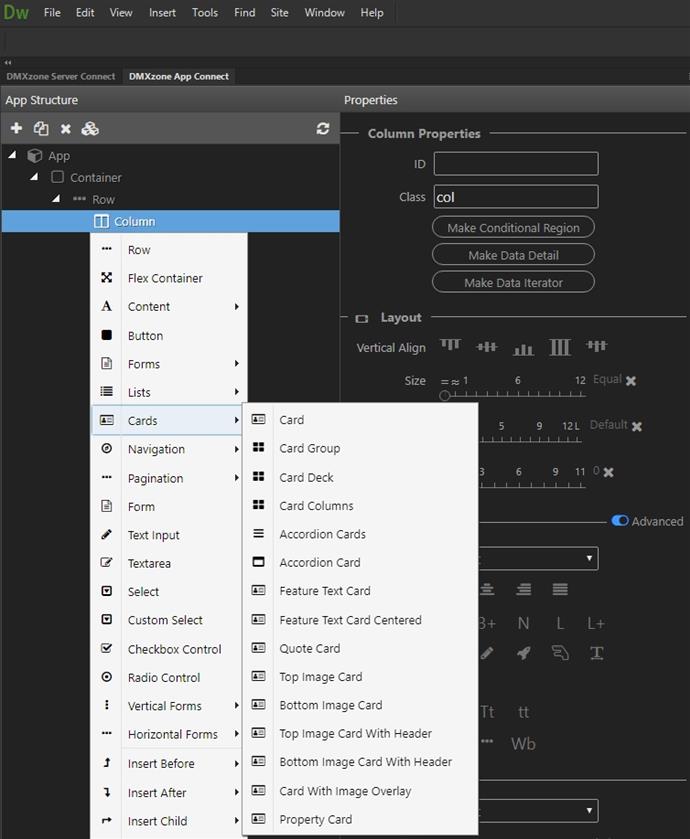Choose Card from Cards submenu
Screen dimensions: 690x839
[361, 420]
